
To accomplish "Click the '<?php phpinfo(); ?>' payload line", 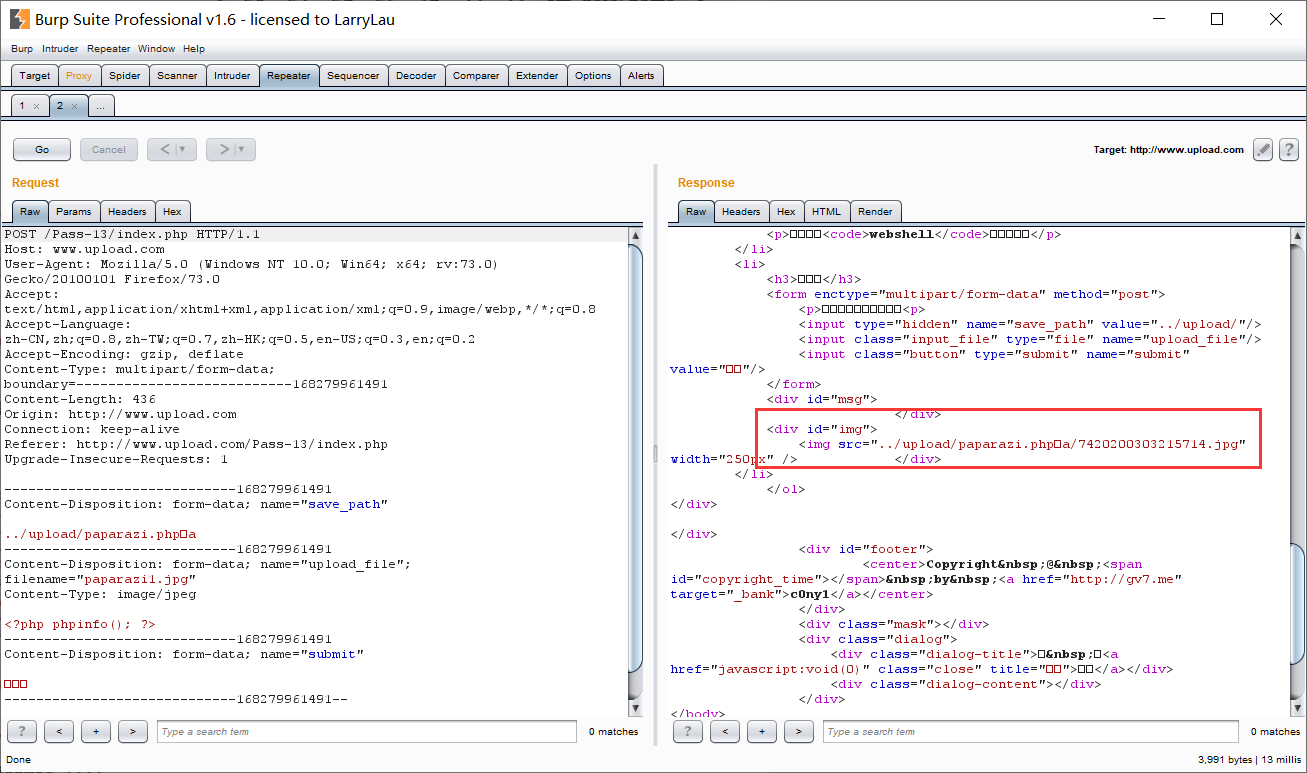I will (80, 624).
